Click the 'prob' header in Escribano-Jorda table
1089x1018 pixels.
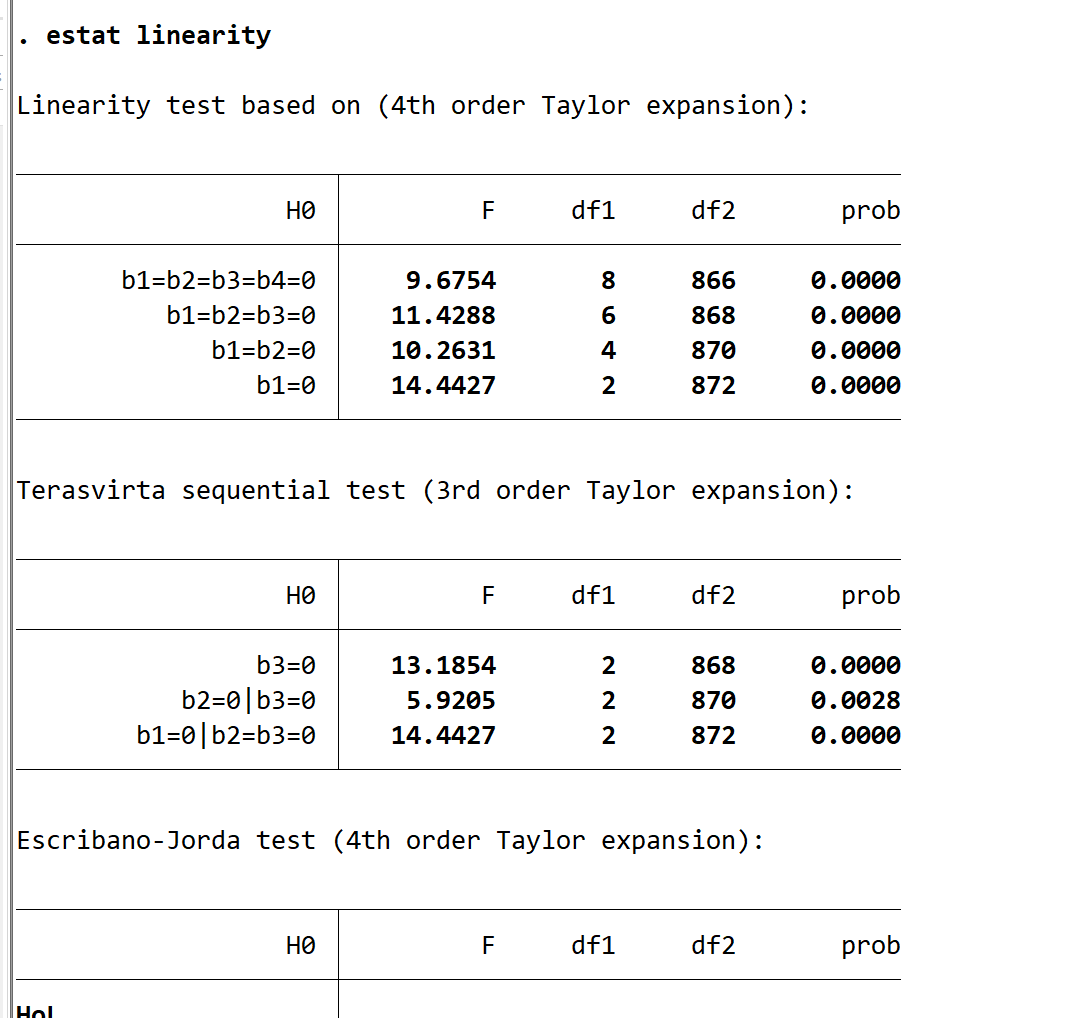(870, 946)
